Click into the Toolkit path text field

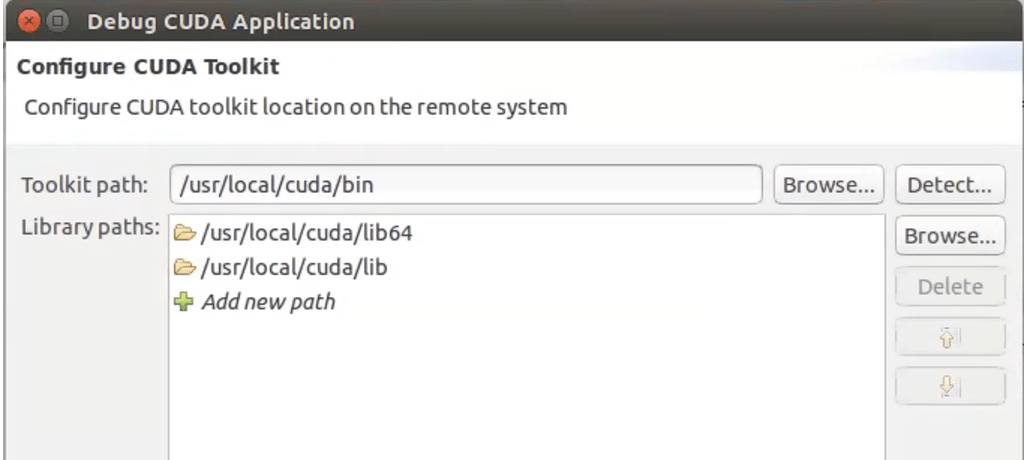pos(465,185)
